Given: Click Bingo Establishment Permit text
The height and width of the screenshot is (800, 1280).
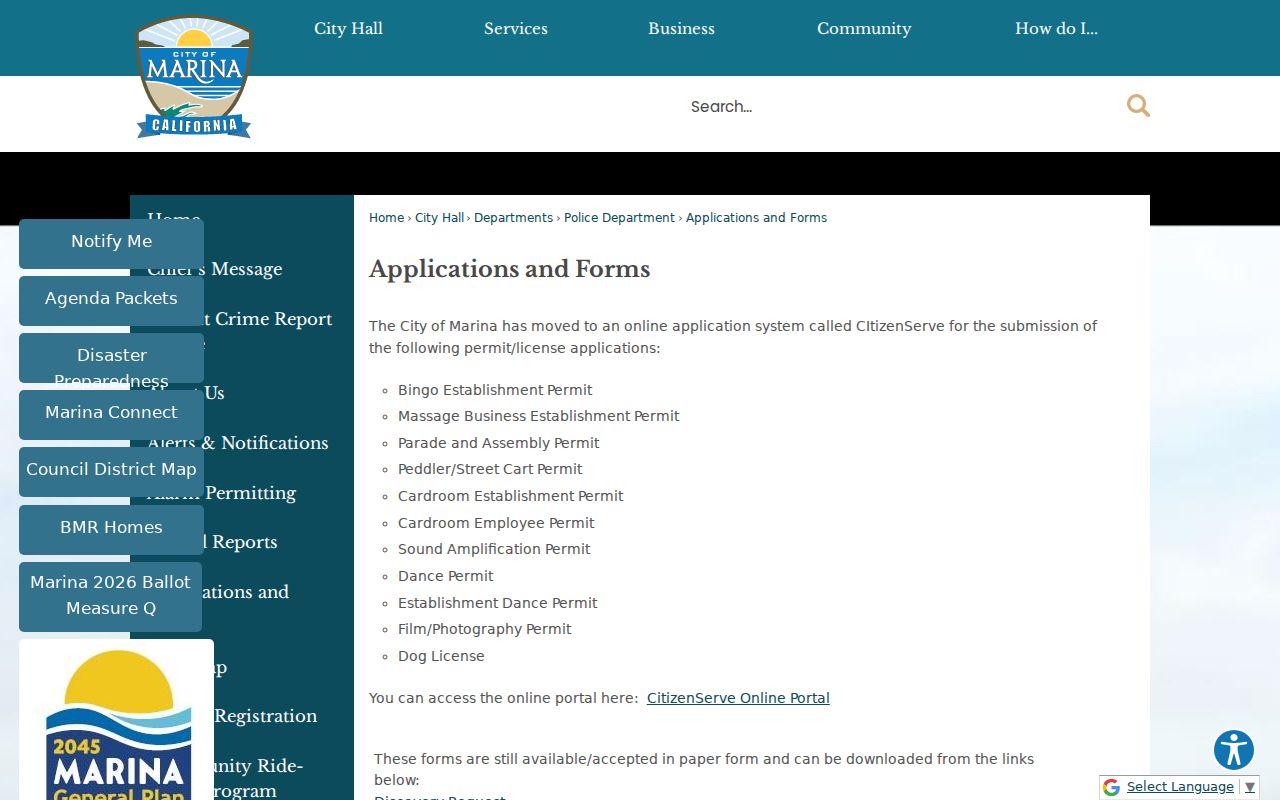Looking at the screenshot, I should (x=495, y=390).
